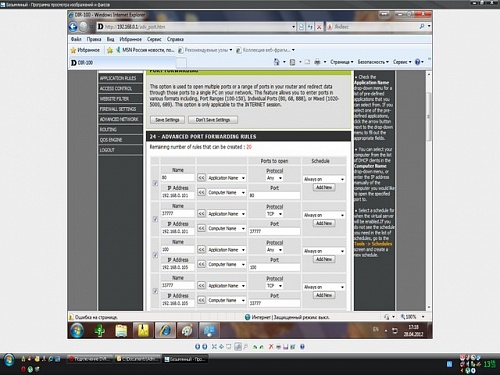Click the Windows Start orb in bottom-left corner
This screenshot has height=375, width=500.
pyautogui.click(x=9, y=360)
